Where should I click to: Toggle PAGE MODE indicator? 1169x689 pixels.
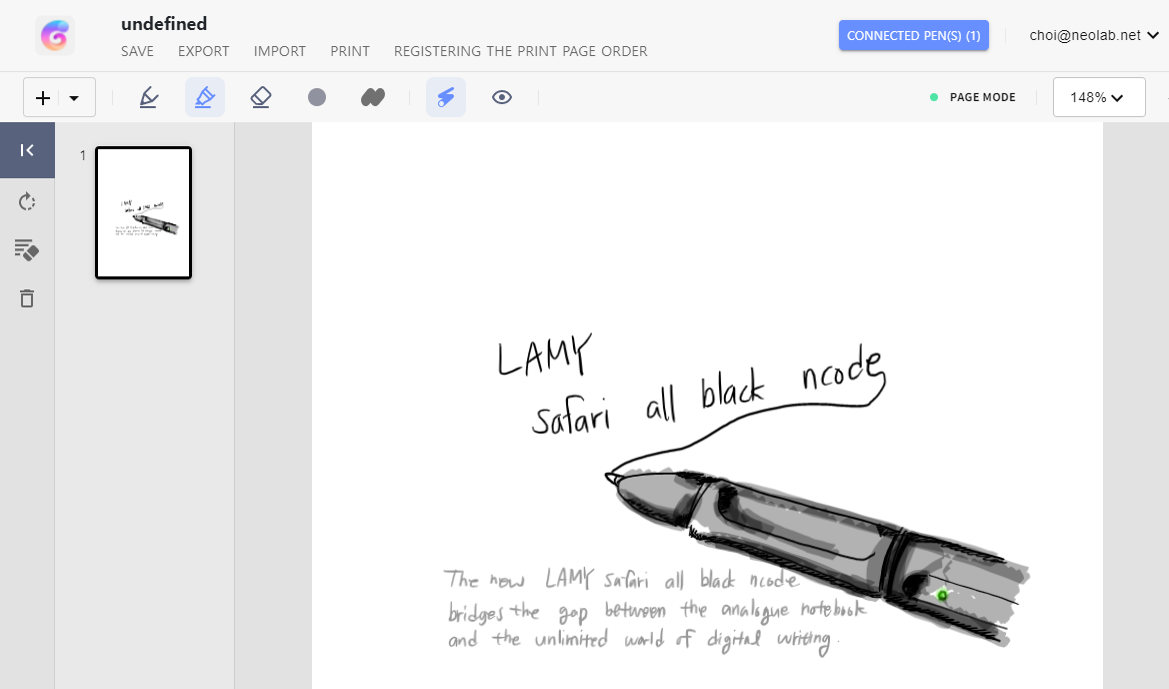click(973, 97)
